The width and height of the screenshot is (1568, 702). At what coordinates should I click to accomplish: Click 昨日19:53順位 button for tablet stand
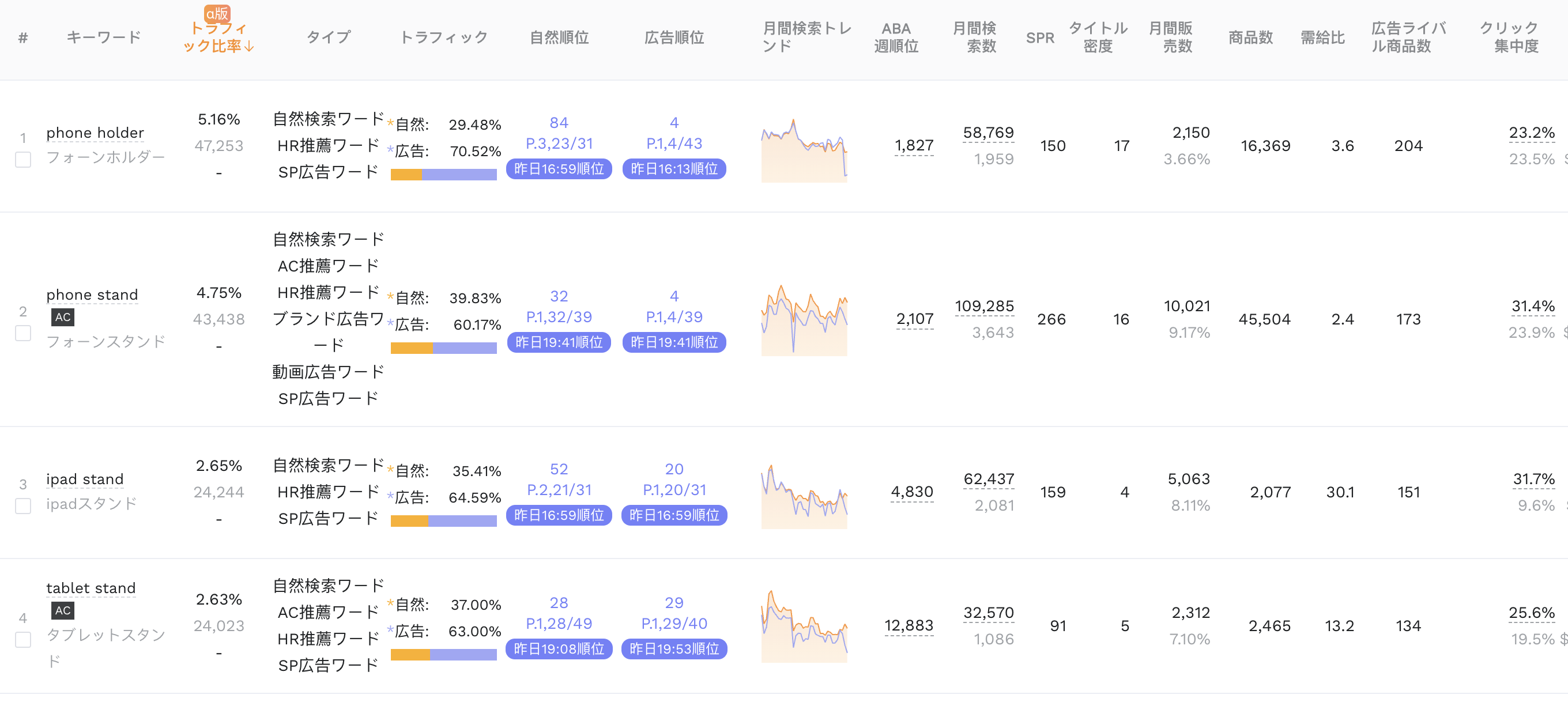tap(674, 650)
